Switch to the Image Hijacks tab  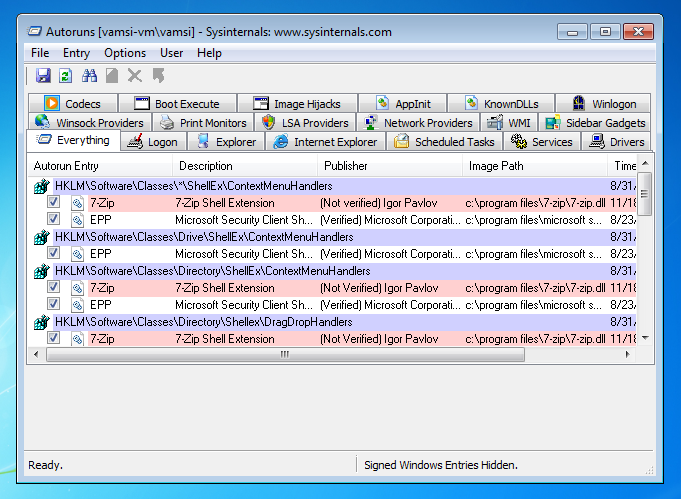click(298, 103)
